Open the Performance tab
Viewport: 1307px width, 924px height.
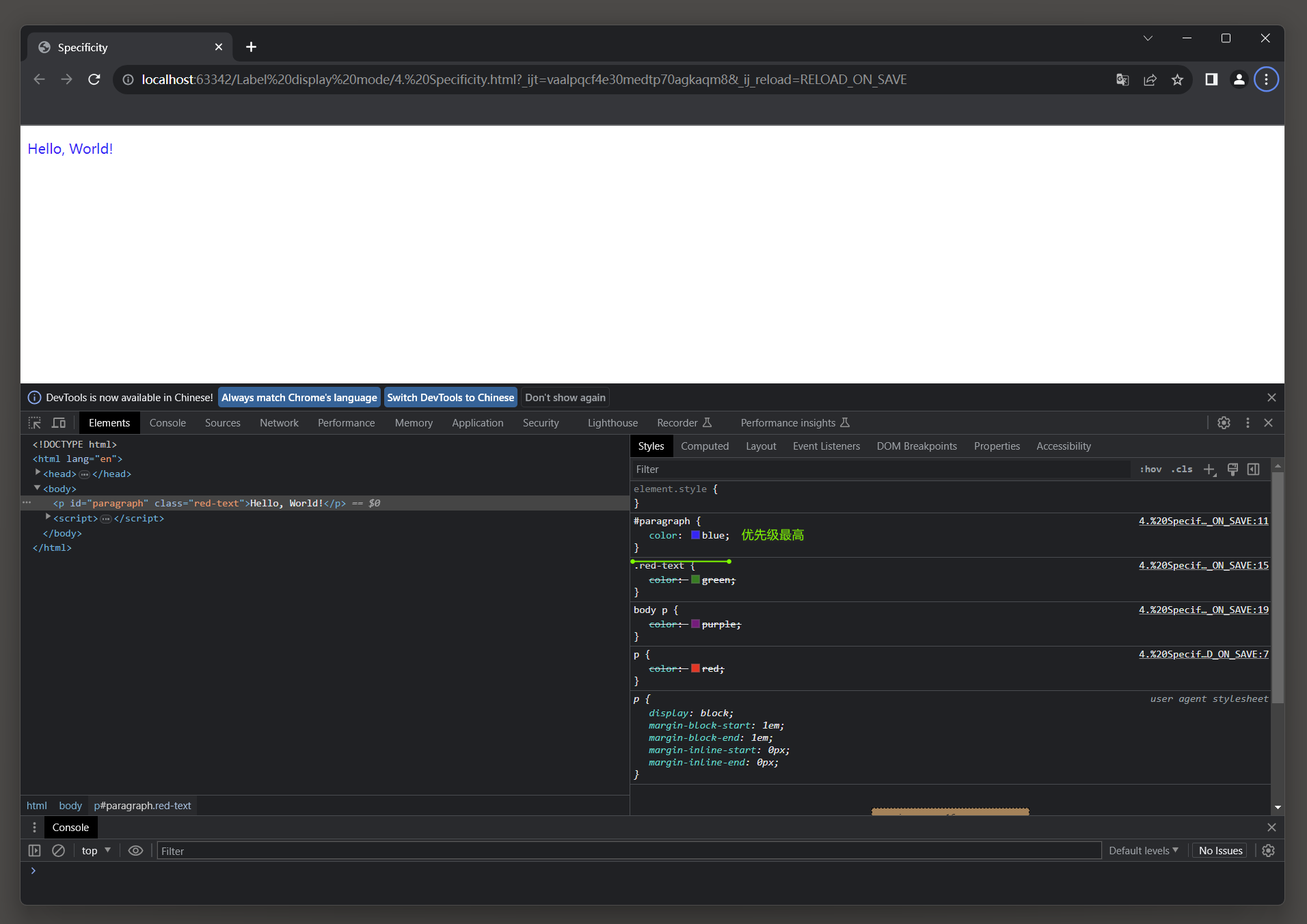[x=347, y=423]
